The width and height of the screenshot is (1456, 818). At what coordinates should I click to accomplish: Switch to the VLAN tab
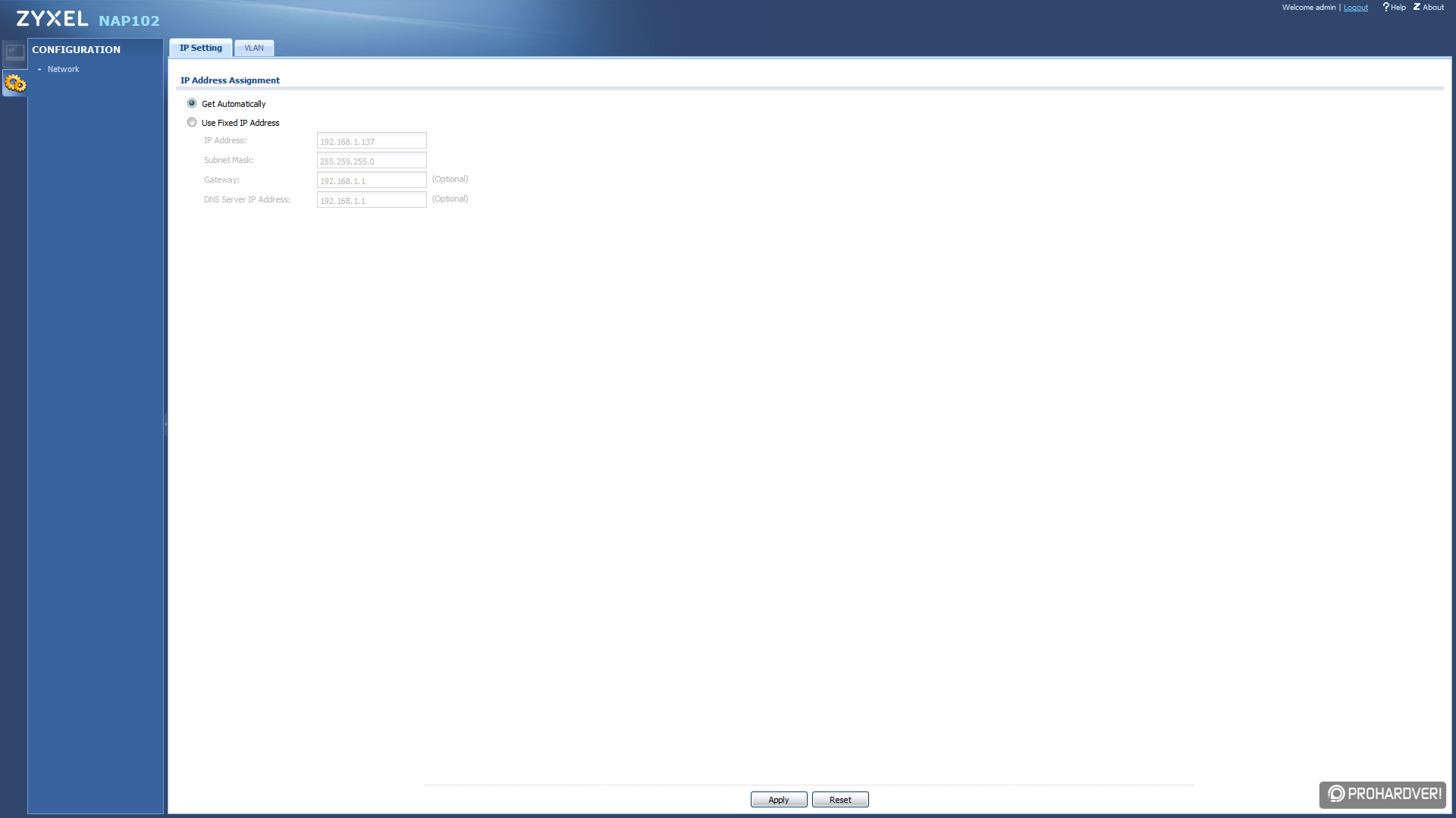pyautogui.click(x=254, y=48)
